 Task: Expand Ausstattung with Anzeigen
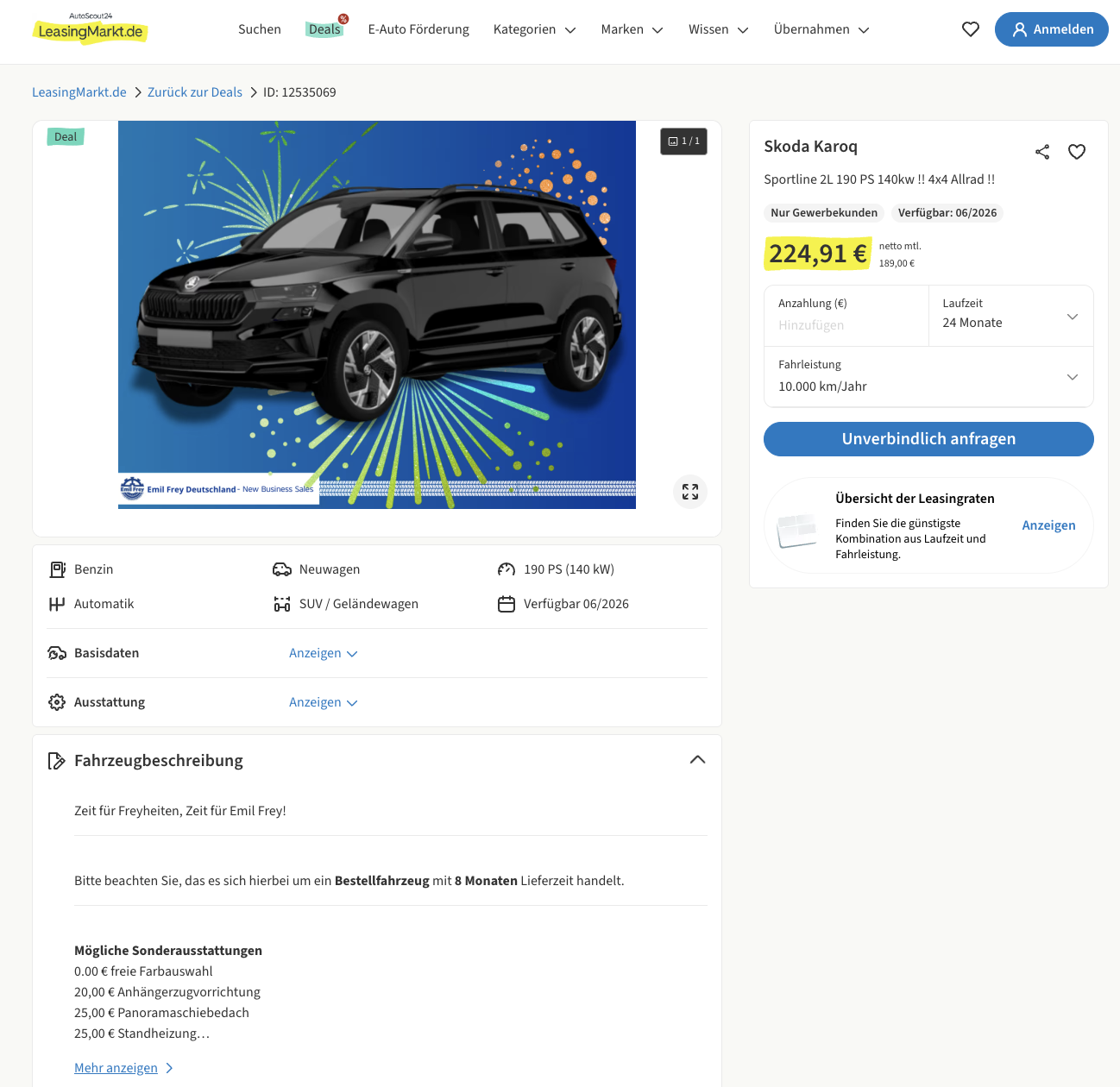pyautogui.click(x=324, y=702)
